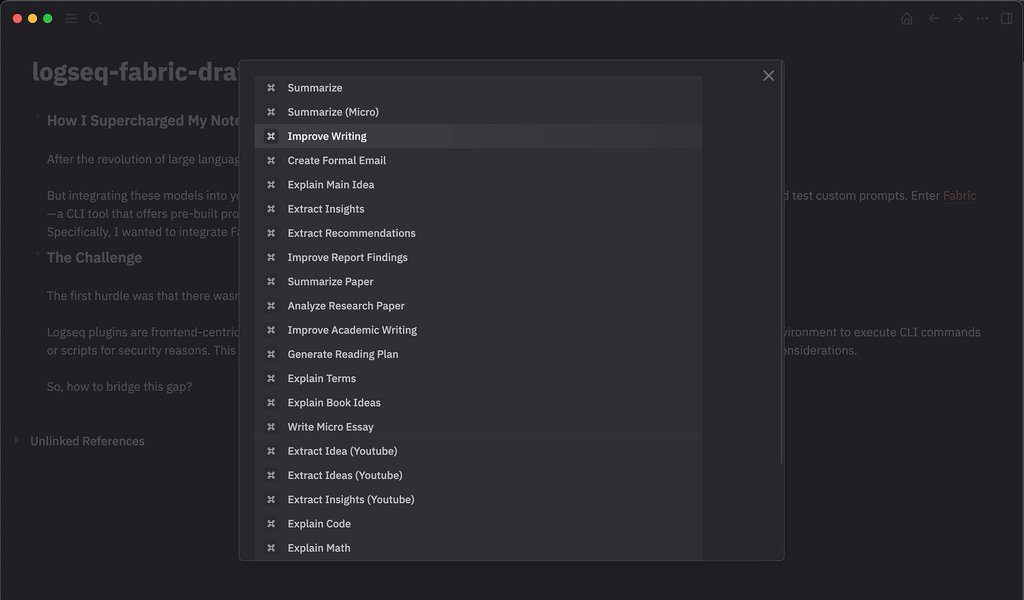Choose the Improve Writing command
Image resolution: width=1024 pixels, height=600 pixels.
[x=478, y=136]
